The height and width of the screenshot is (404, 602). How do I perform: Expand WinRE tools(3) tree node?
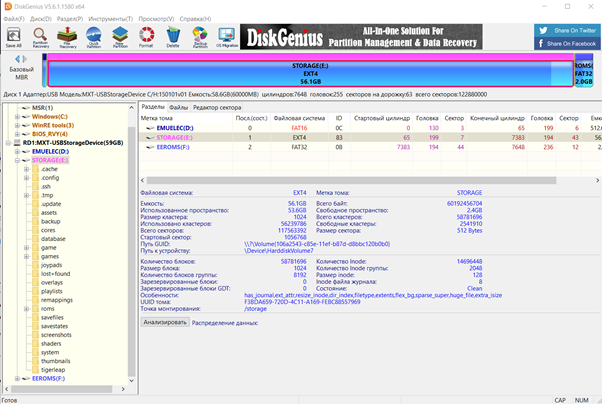[17, 126]
